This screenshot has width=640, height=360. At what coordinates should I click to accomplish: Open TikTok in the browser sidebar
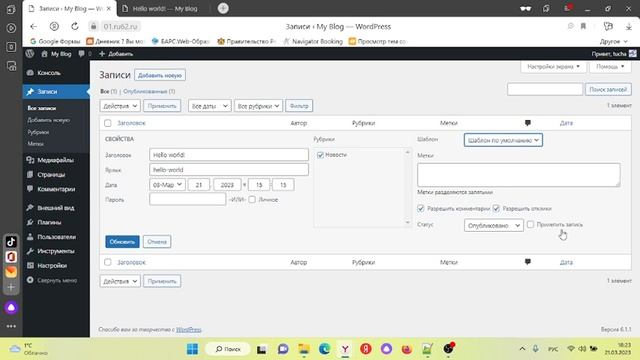coord(11,242)
